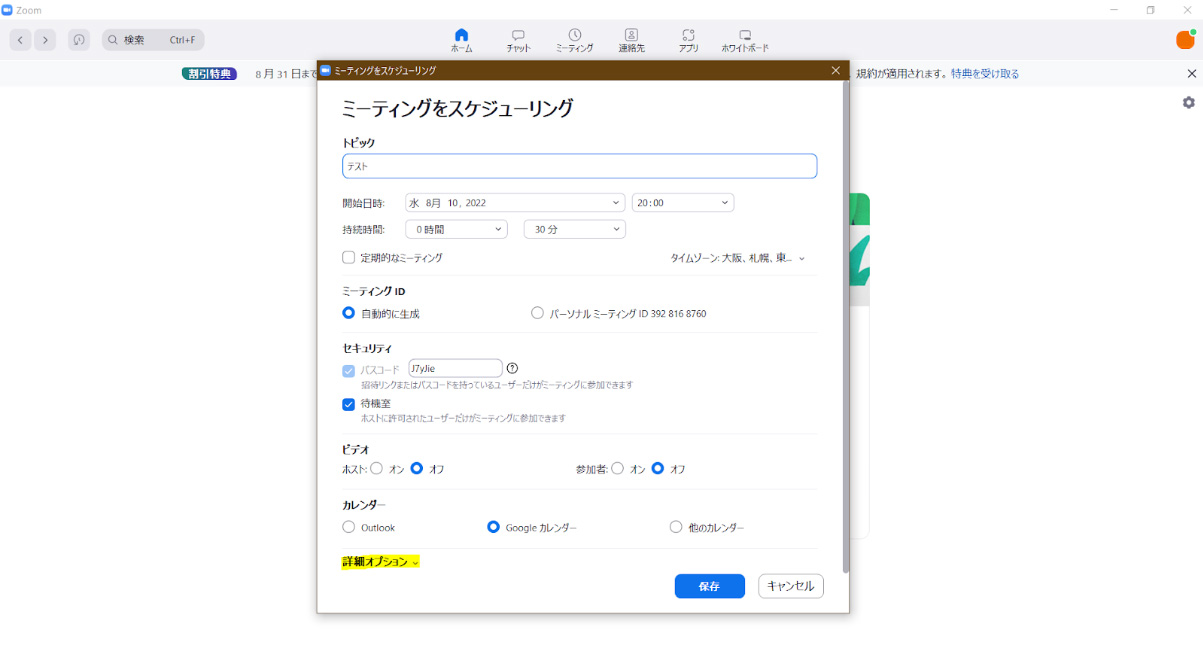Image resolution: width=1203 pixels, height=654 pixels.
Task: Click the Cancel (キャンセル) button
Action: tap(790, 586)
